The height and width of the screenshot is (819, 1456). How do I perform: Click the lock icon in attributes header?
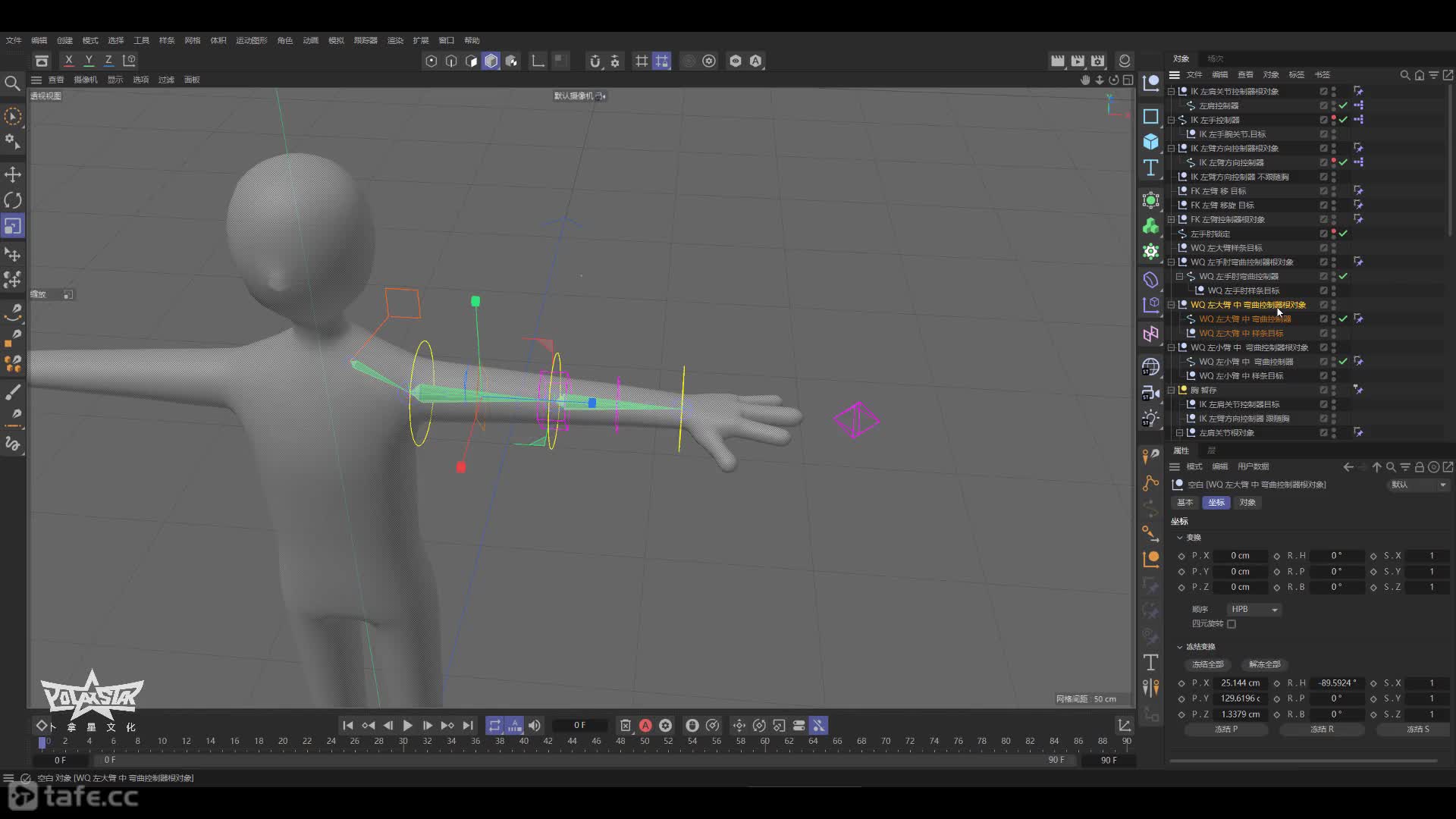(1419, 467)
